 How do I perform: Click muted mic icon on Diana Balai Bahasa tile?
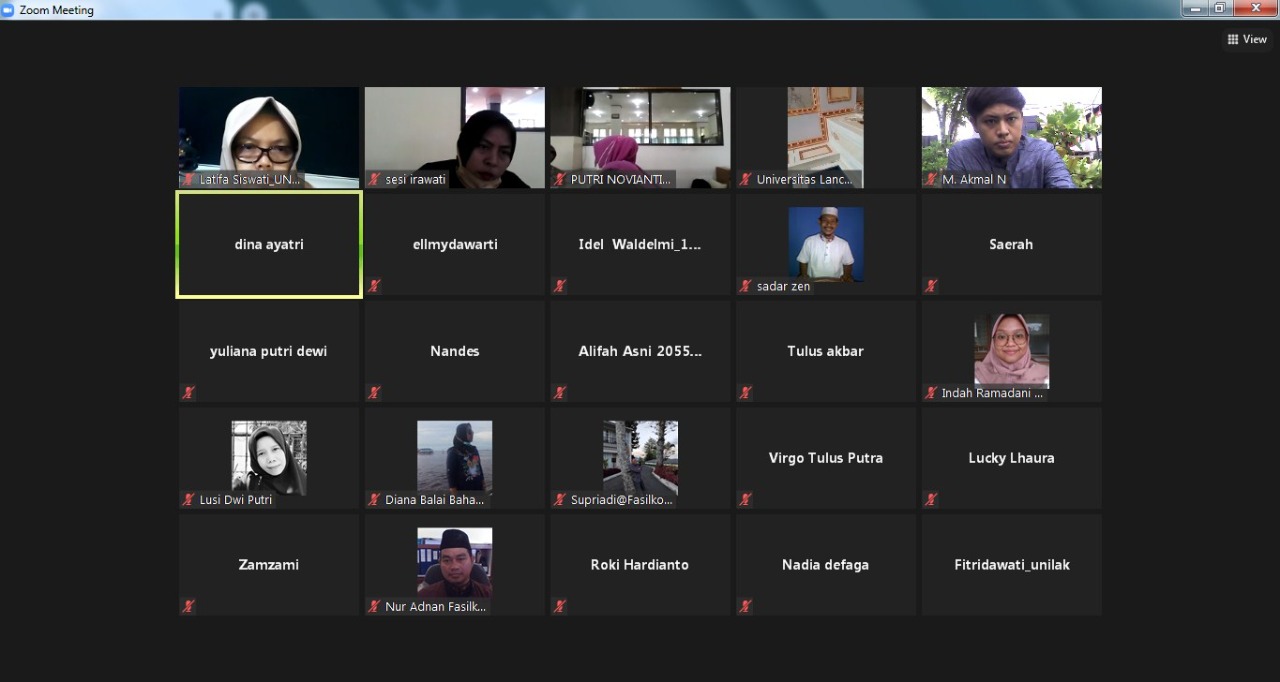(x=374, y=499)
